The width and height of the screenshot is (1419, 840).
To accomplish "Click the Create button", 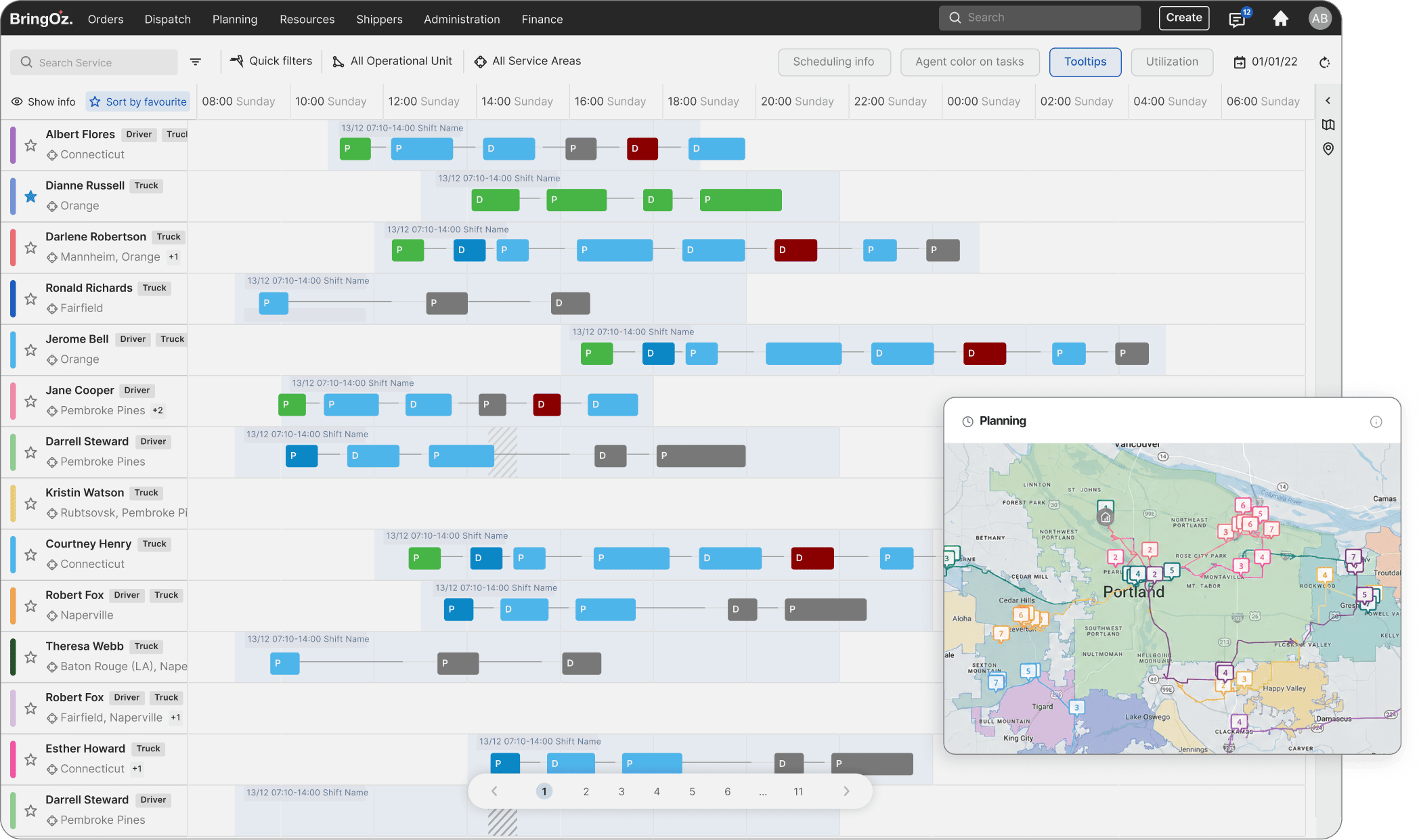I will click(1184, 18).
